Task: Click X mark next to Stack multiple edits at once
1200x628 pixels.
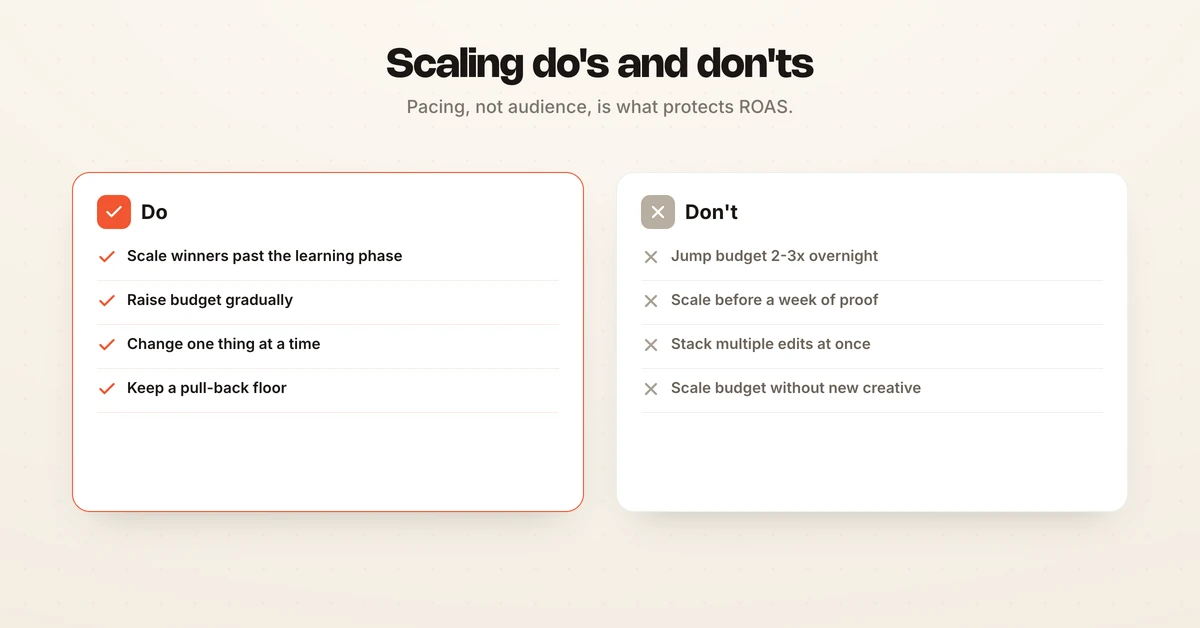Action: pos(651,345)
